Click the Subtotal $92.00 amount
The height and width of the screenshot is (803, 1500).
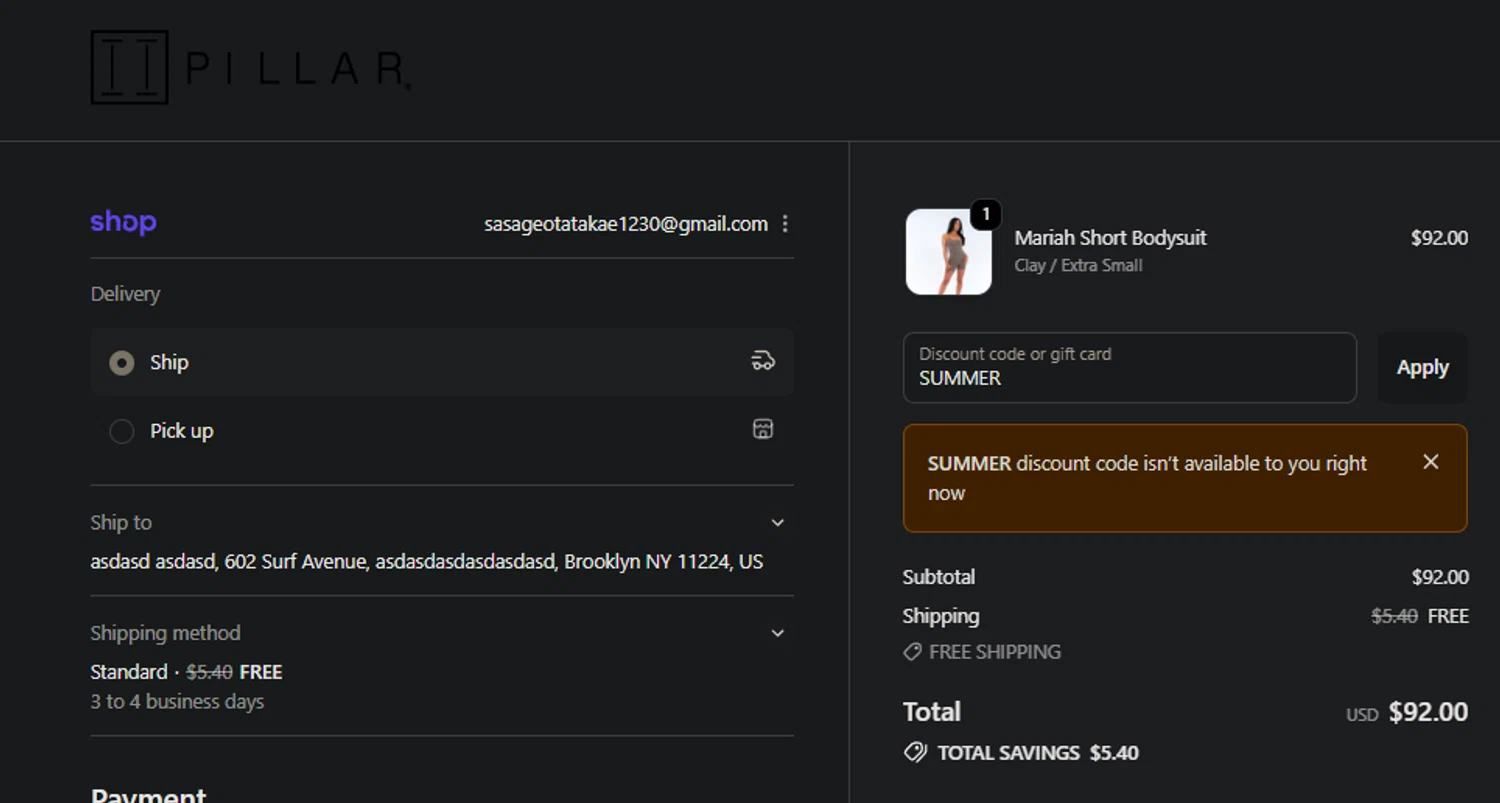click(1440, 577)
